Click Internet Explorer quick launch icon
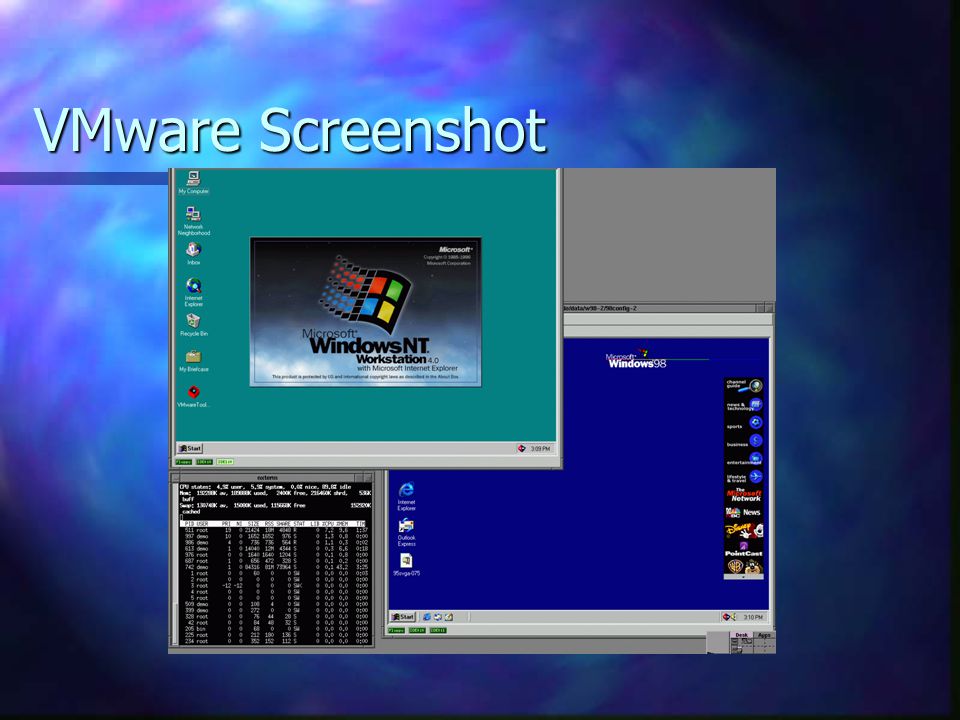 [x=427, y=617]
